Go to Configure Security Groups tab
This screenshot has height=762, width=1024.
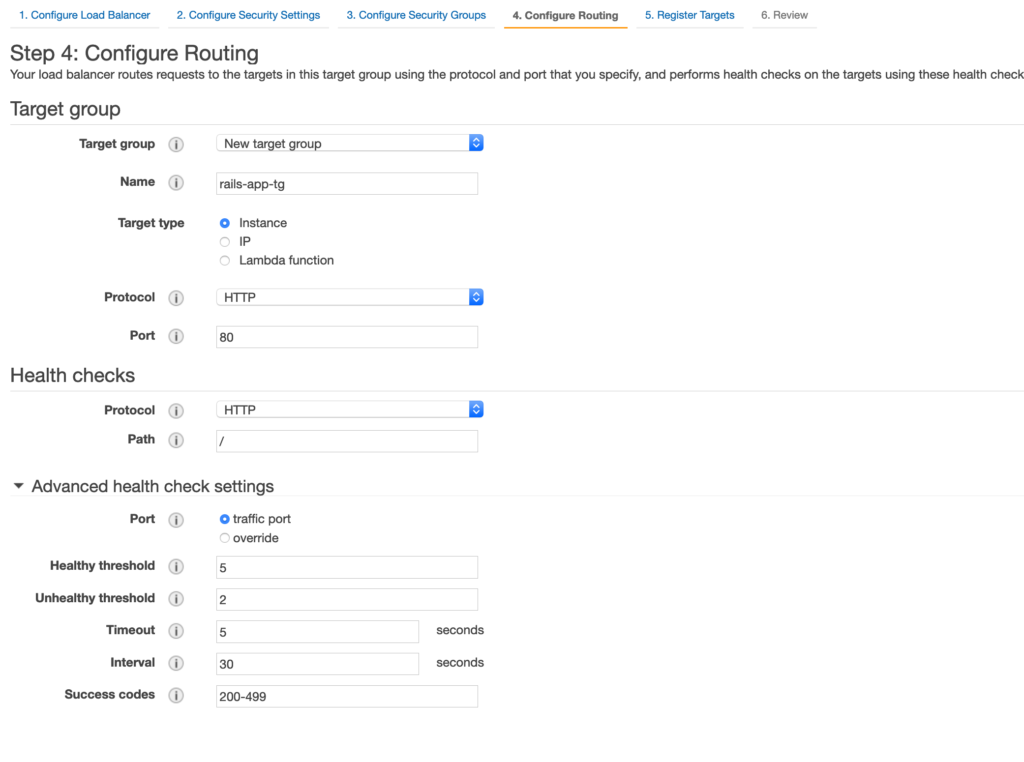(x=416, y=15)
